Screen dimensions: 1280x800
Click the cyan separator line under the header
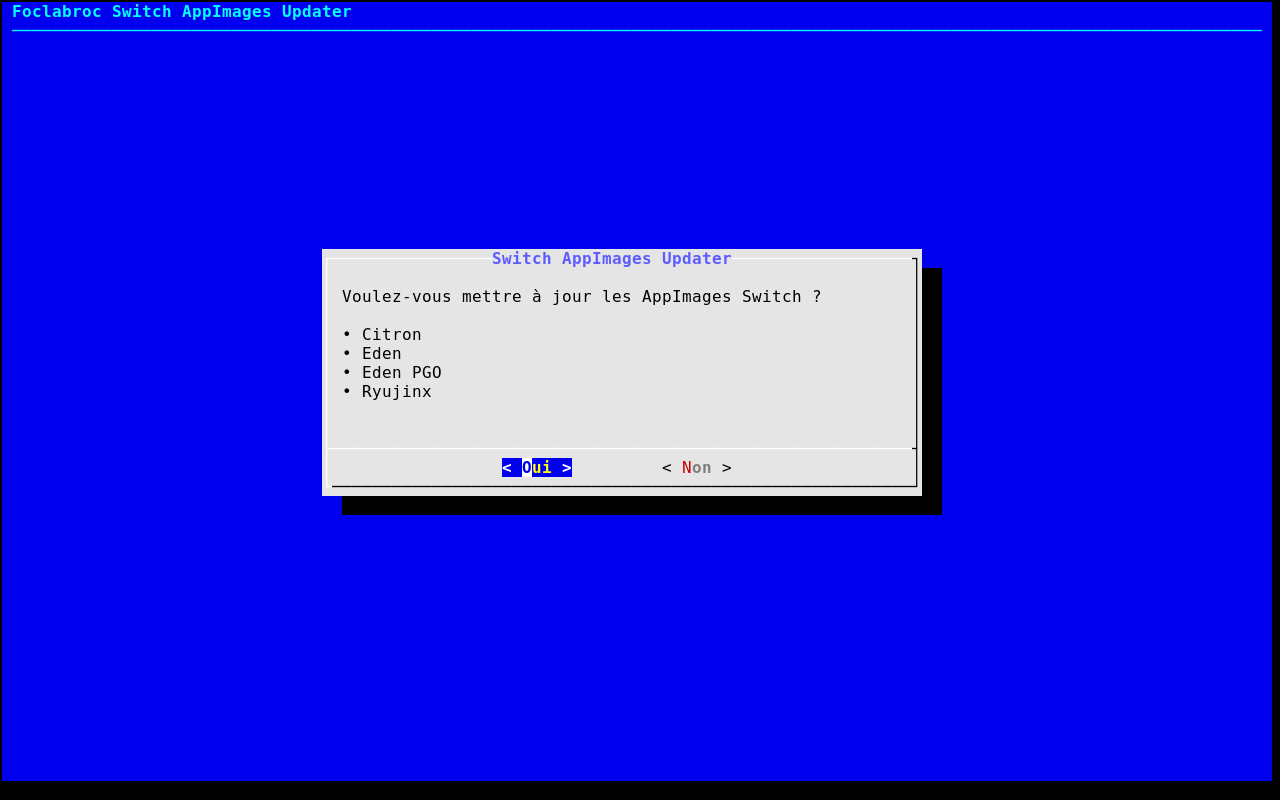coord(636,31)
